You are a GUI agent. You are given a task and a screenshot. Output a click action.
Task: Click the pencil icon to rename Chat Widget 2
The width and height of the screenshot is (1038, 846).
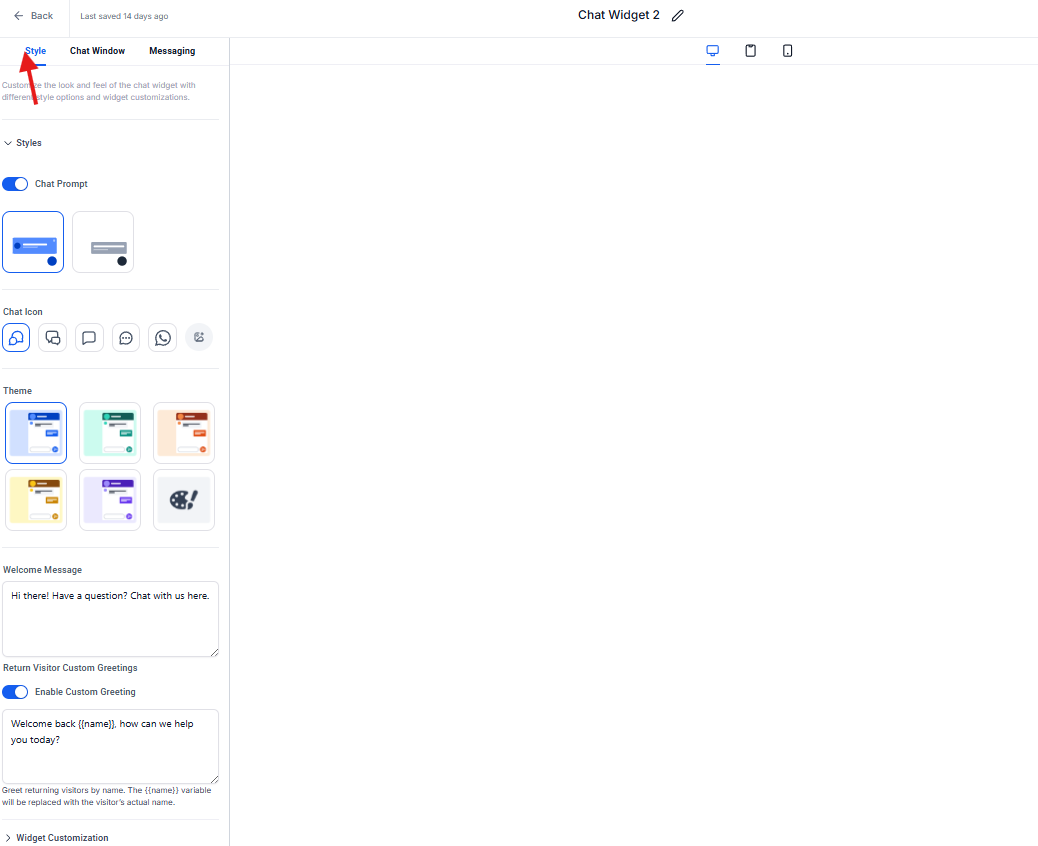678,16
